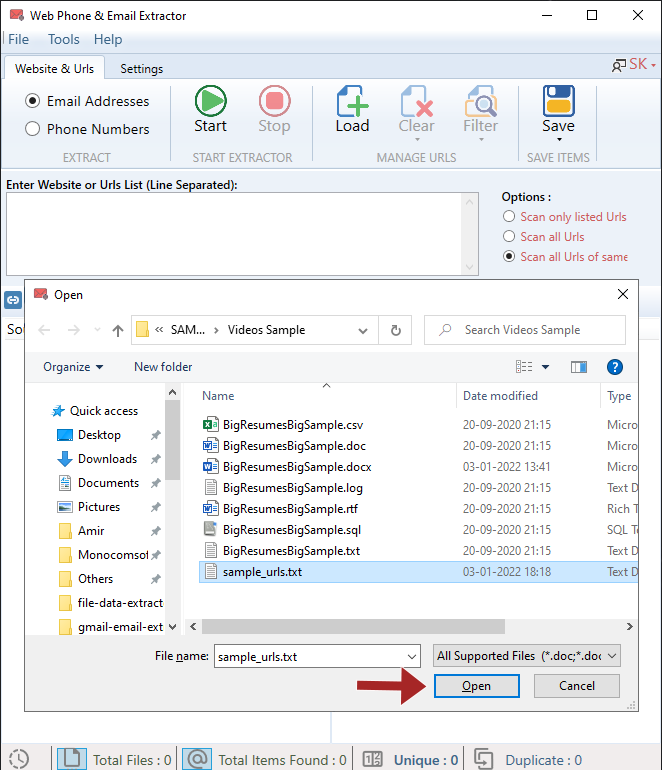The height and width of the screenshot is (770, 662).
Task: Click the red Stop icon
Action: (x=275, y=101)
